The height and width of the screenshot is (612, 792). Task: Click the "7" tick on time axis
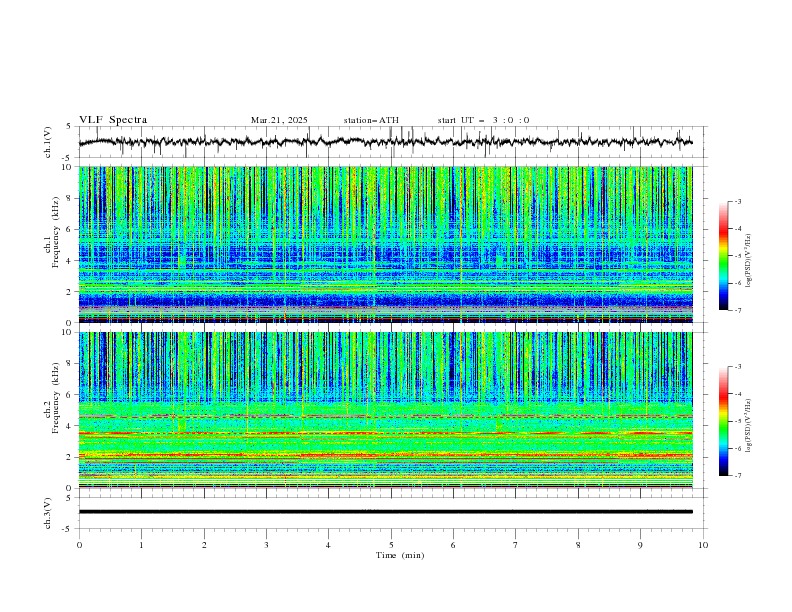coord(516,545)
